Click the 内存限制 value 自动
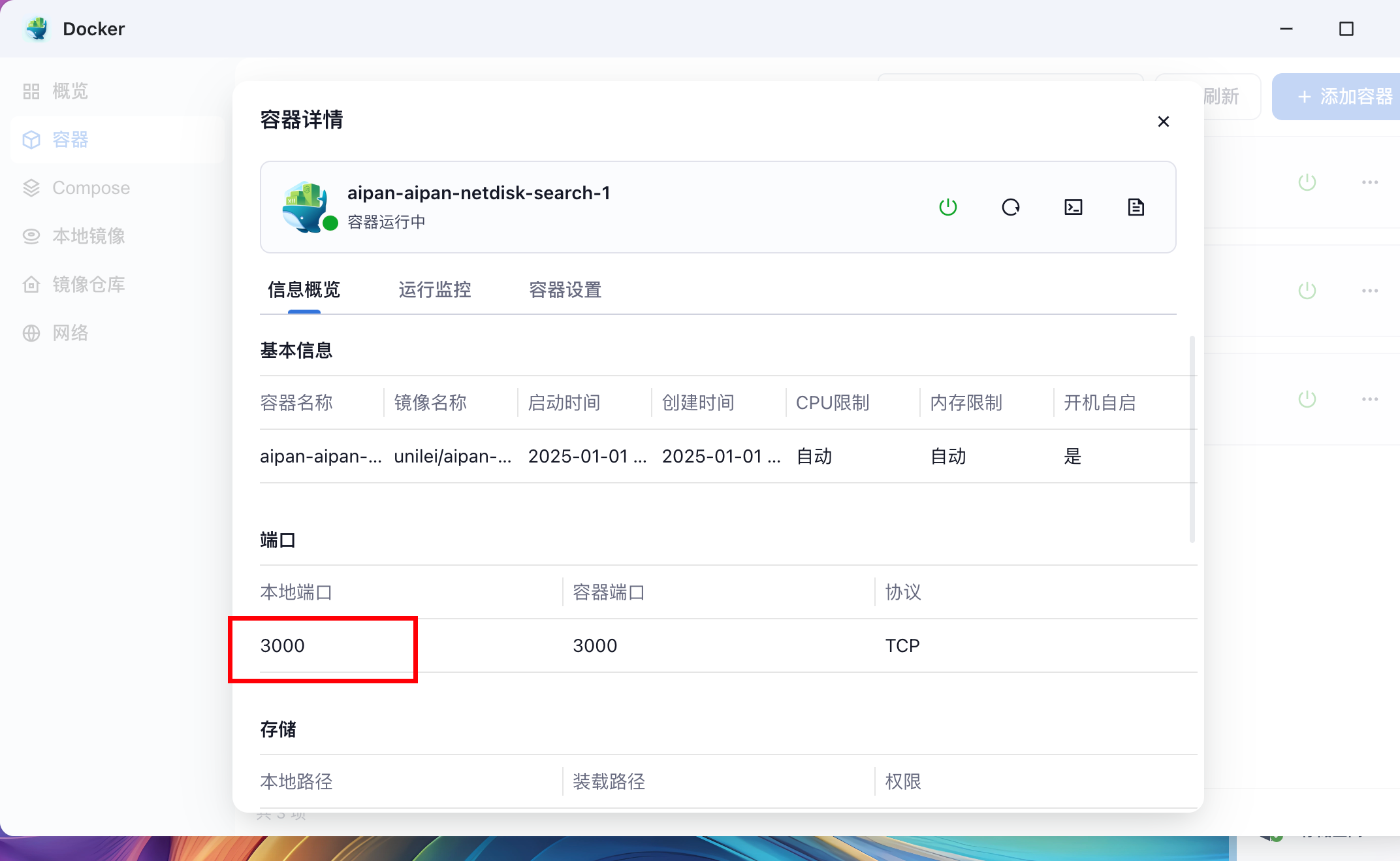Image resolution: width=1400 pixels, height=861 pixels. (948, 456)
